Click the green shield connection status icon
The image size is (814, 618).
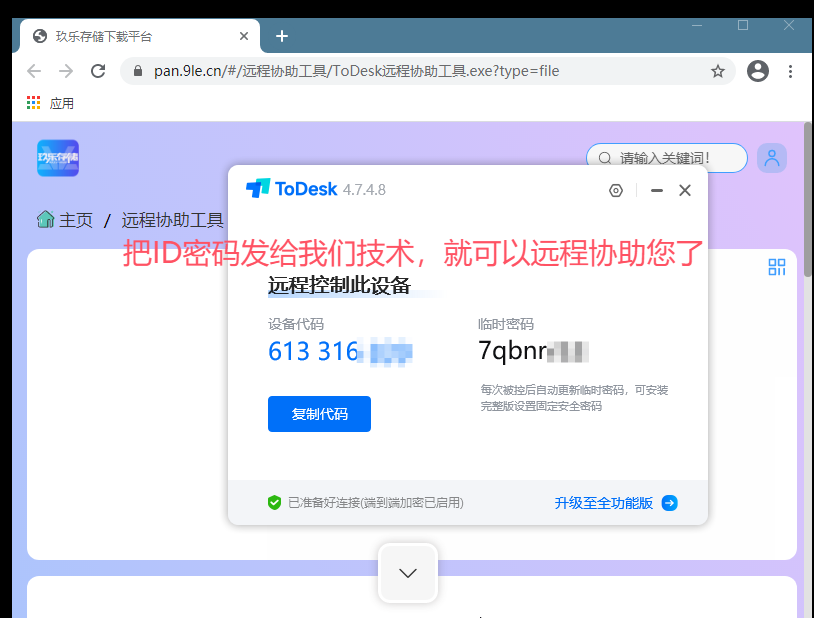point(275,503)
